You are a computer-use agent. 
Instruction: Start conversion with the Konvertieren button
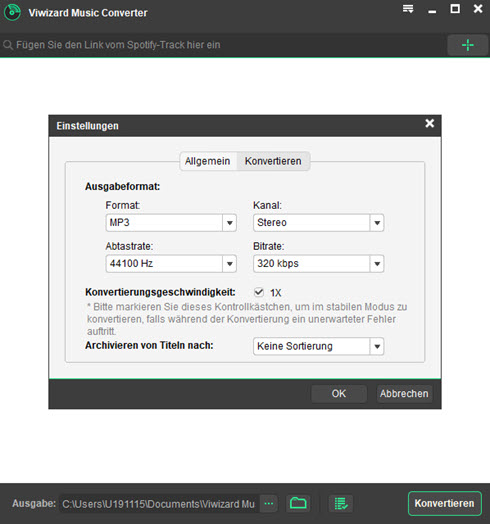pos(445,503)
